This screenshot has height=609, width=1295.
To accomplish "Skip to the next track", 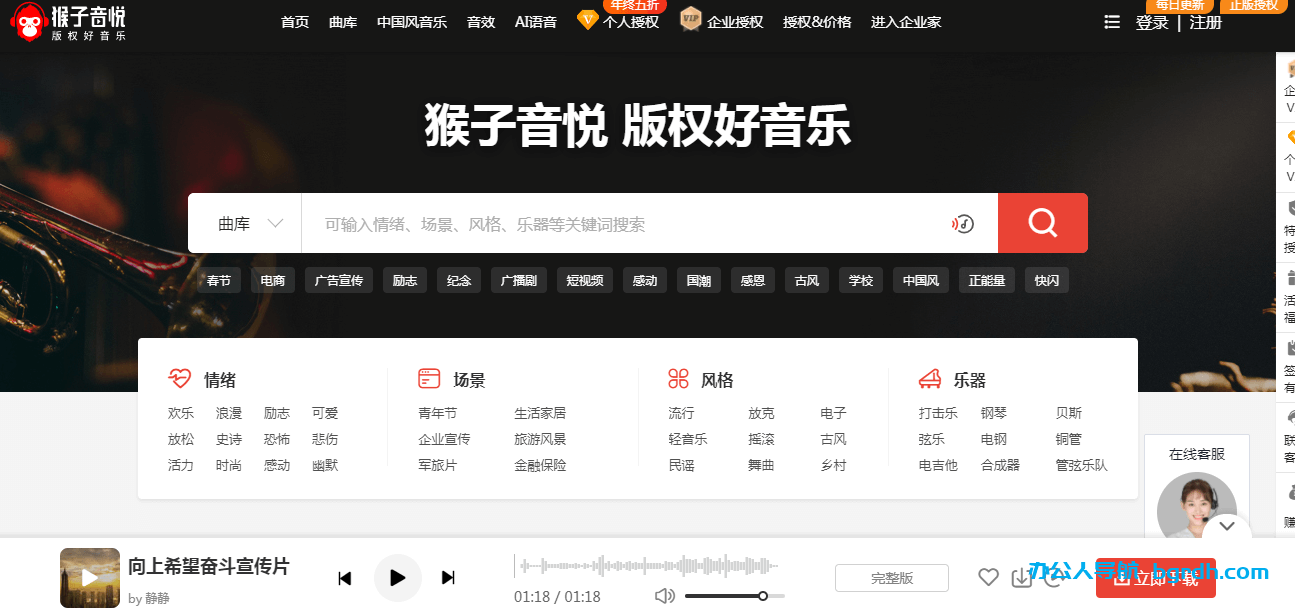I will tap(448, 578).
